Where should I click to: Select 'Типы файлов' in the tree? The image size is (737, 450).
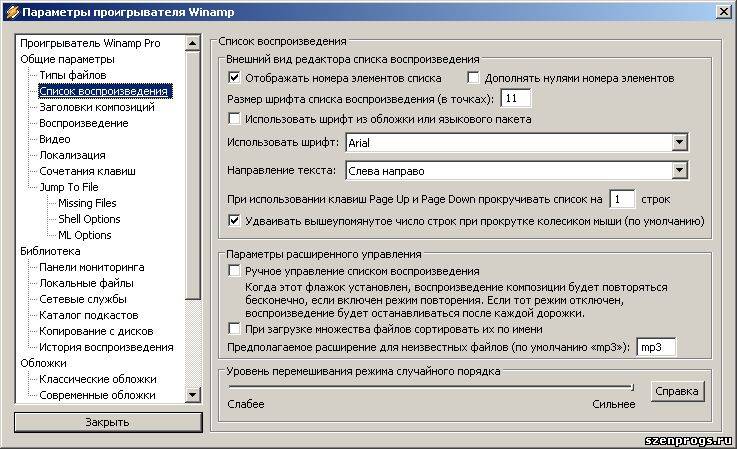[72, 76]
